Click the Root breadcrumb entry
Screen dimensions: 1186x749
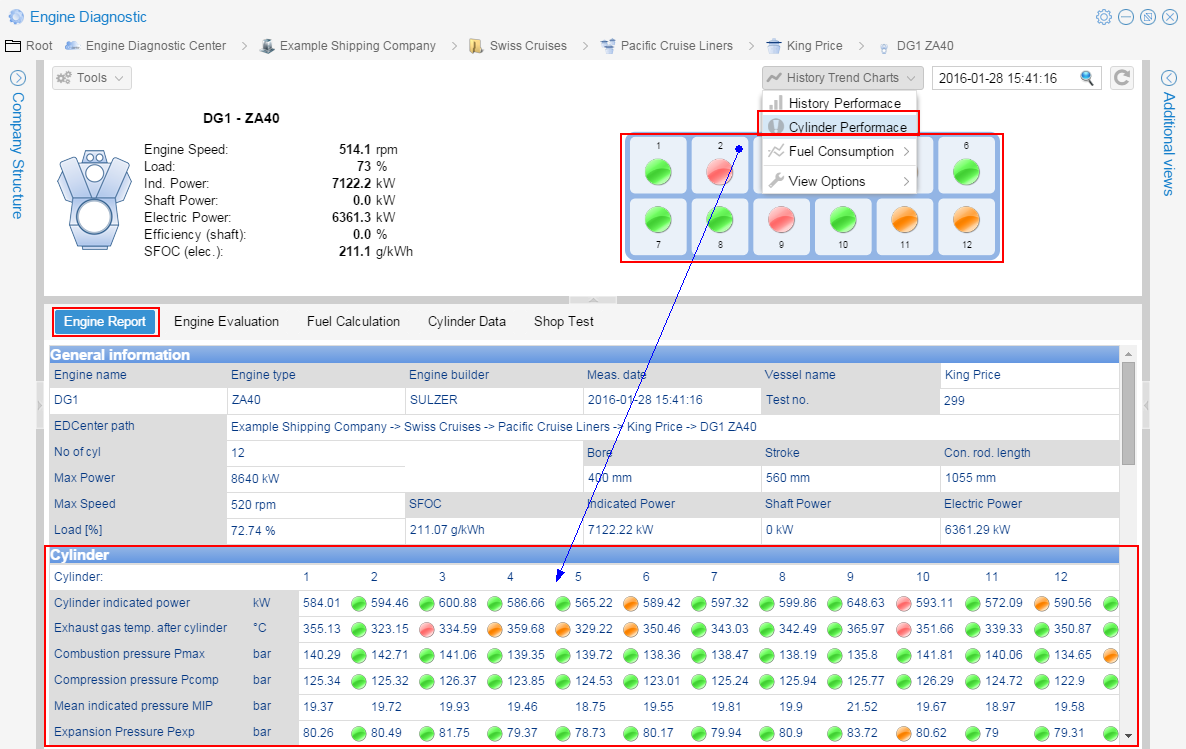pos(39,45)
